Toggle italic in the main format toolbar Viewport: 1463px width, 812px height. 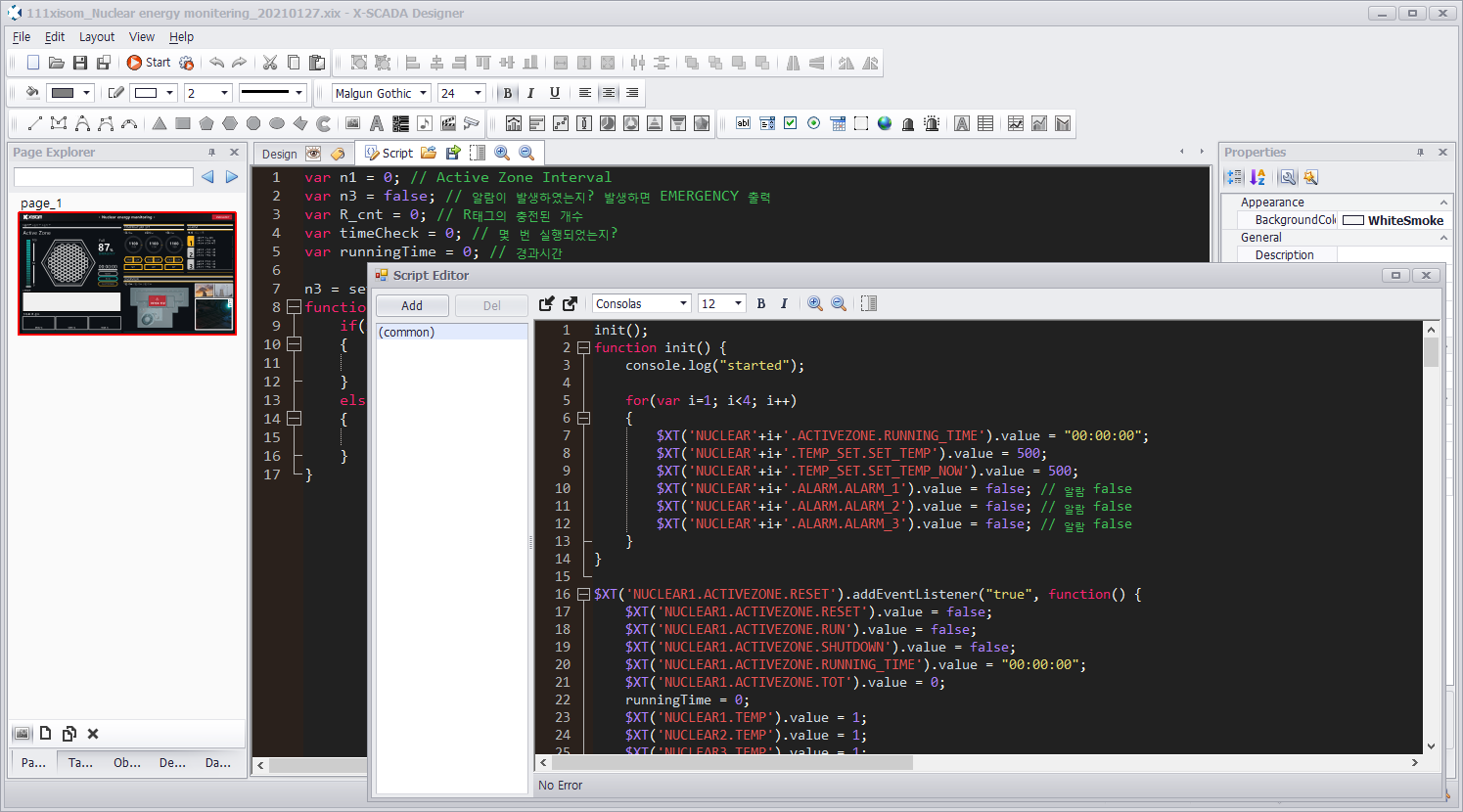pyautogui.click(x=530, y=93)
